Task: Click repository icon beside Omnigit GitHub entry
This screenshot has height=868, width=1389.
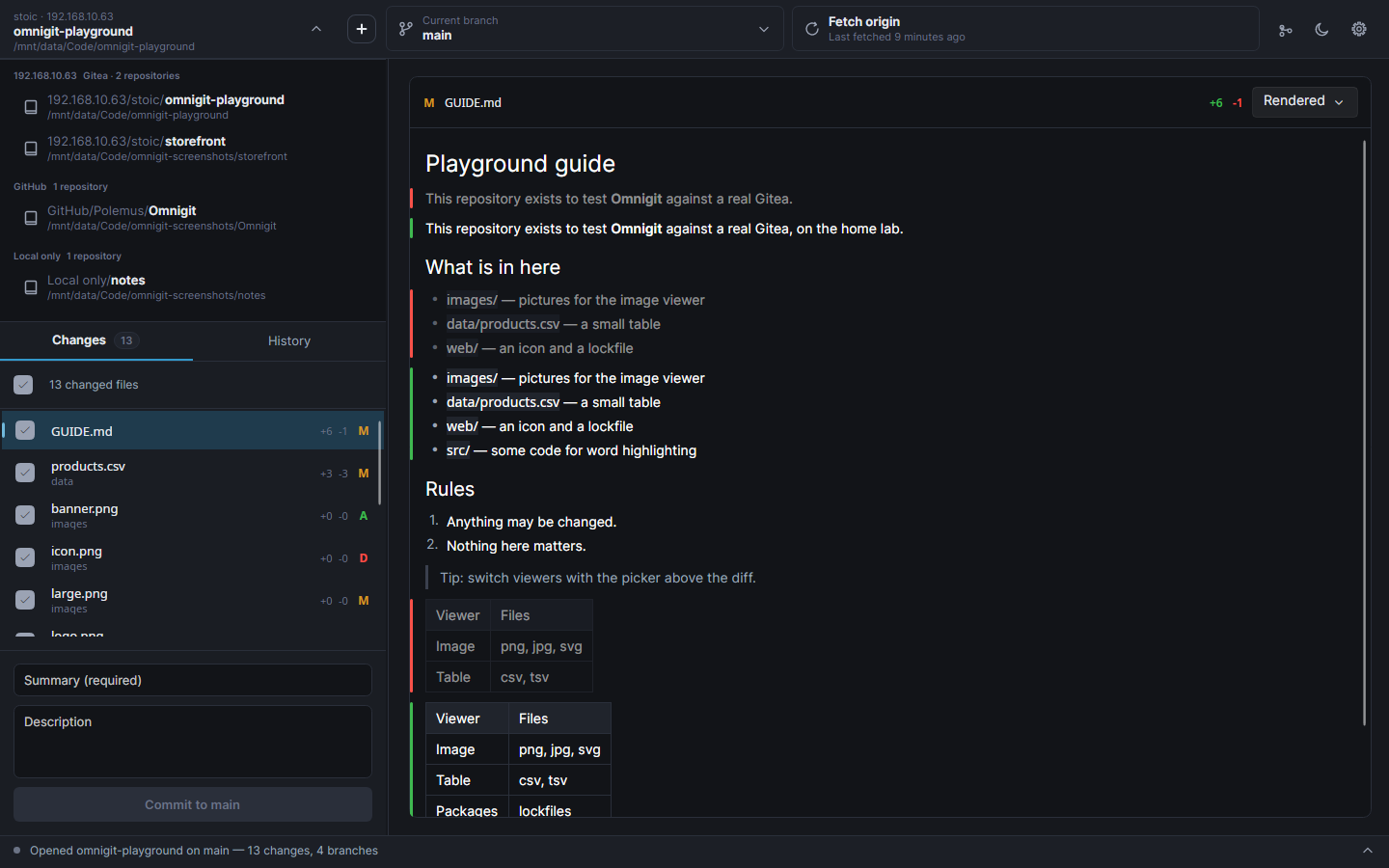Action: (31, 218)
